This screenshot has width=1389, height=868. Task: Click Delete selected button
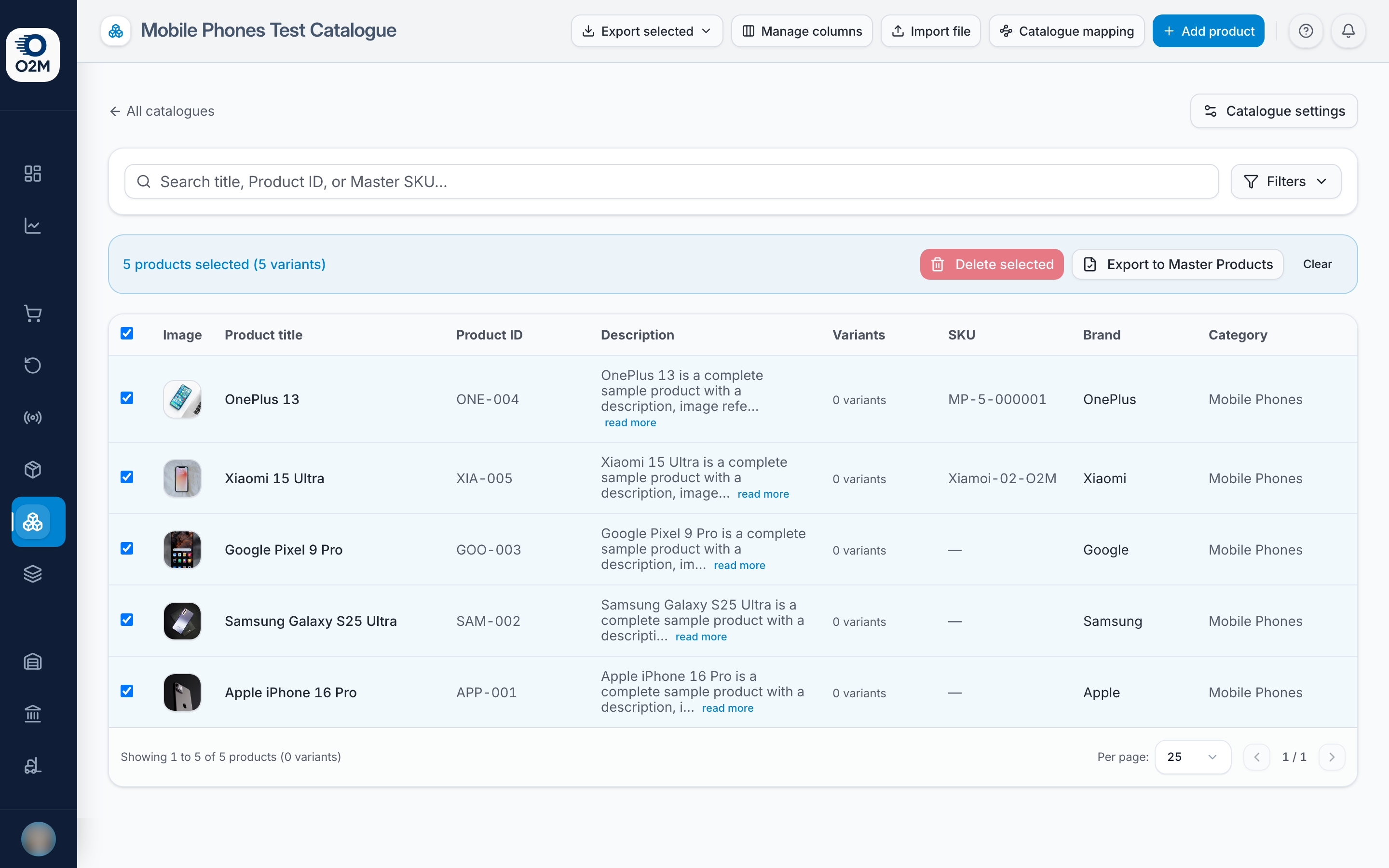tap(991, 264)
